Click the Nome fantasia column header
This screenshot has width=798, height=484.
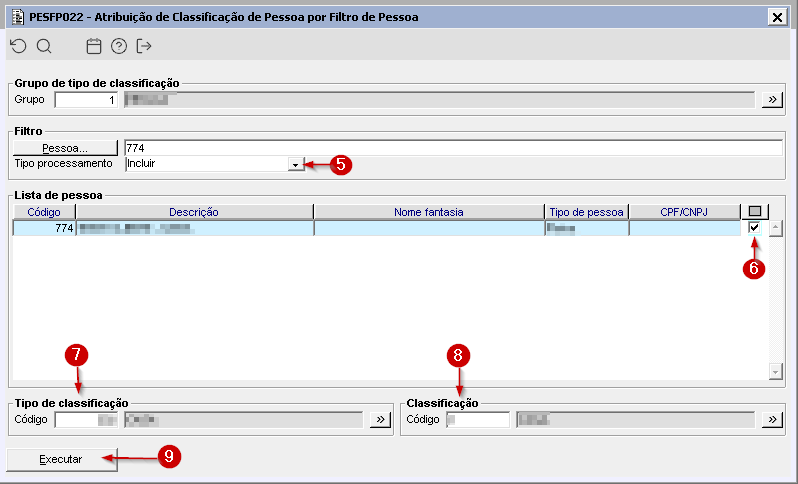429,212
